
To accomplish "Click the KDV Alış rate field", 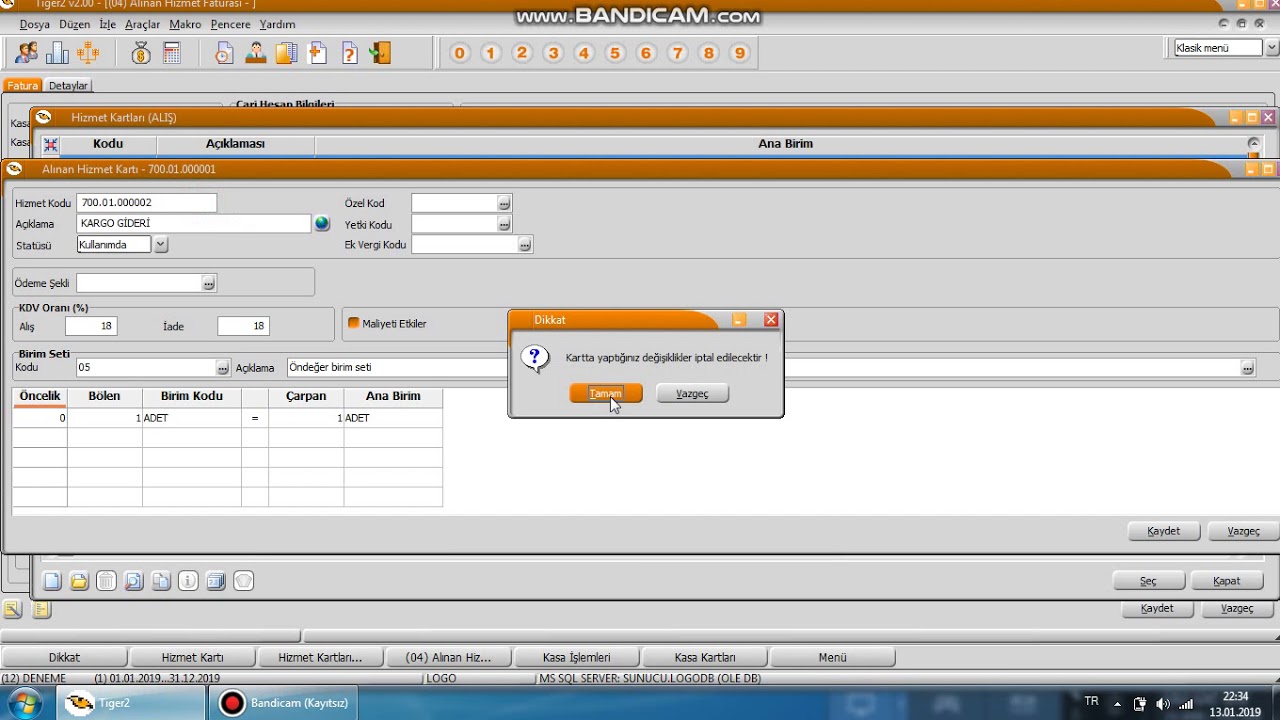I will click(91, 326).
